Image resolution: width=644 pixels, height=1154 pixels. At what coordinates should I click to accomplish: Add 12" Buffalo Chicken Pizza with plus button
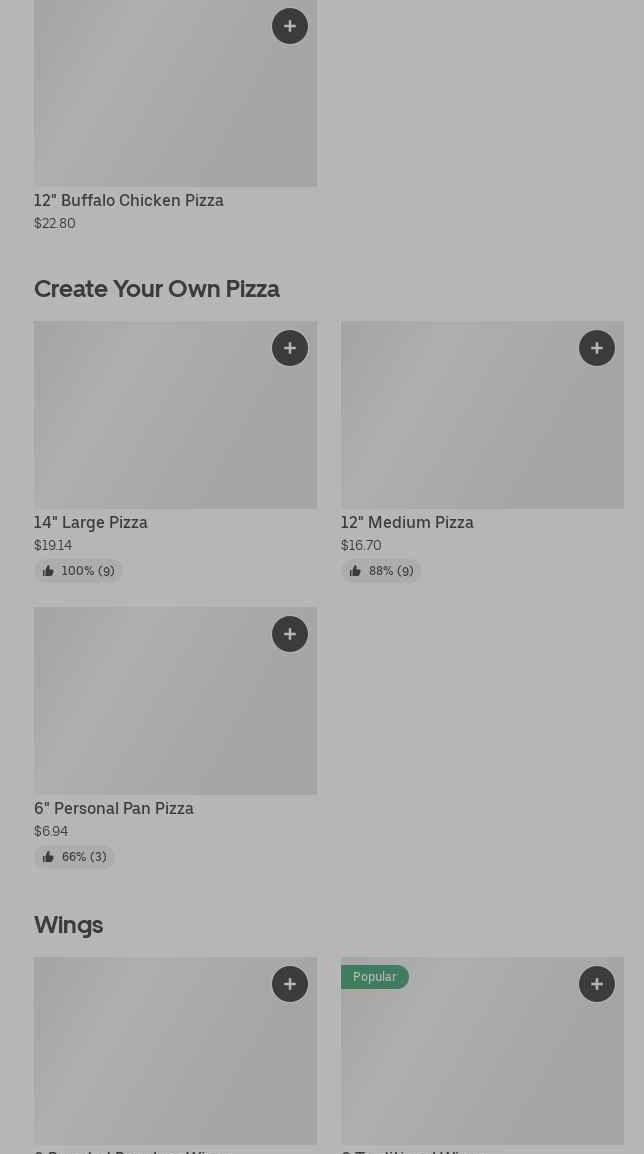coord(290,26)
